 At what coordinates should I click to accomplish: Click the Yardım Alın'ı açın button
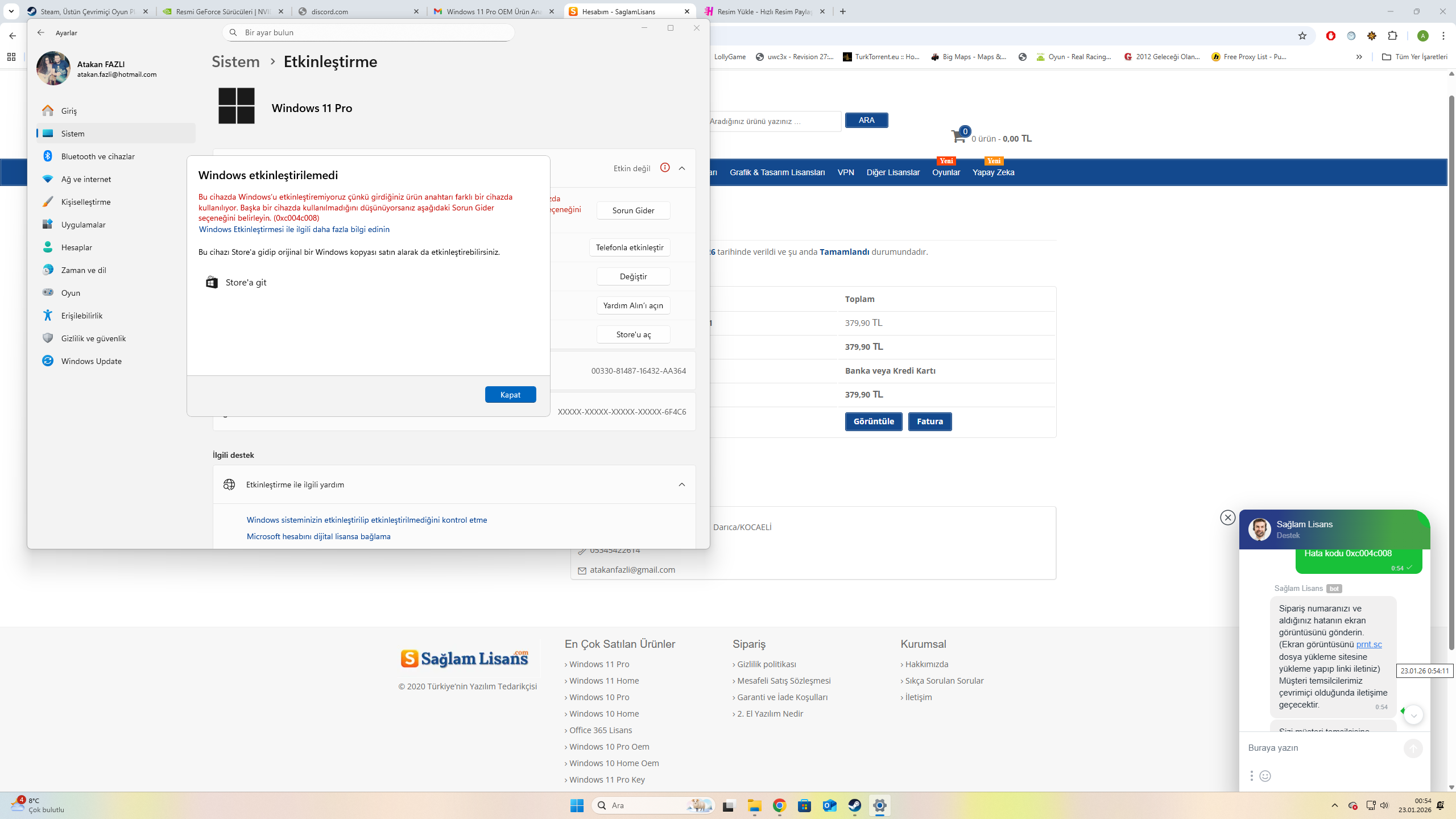point(633,305)
